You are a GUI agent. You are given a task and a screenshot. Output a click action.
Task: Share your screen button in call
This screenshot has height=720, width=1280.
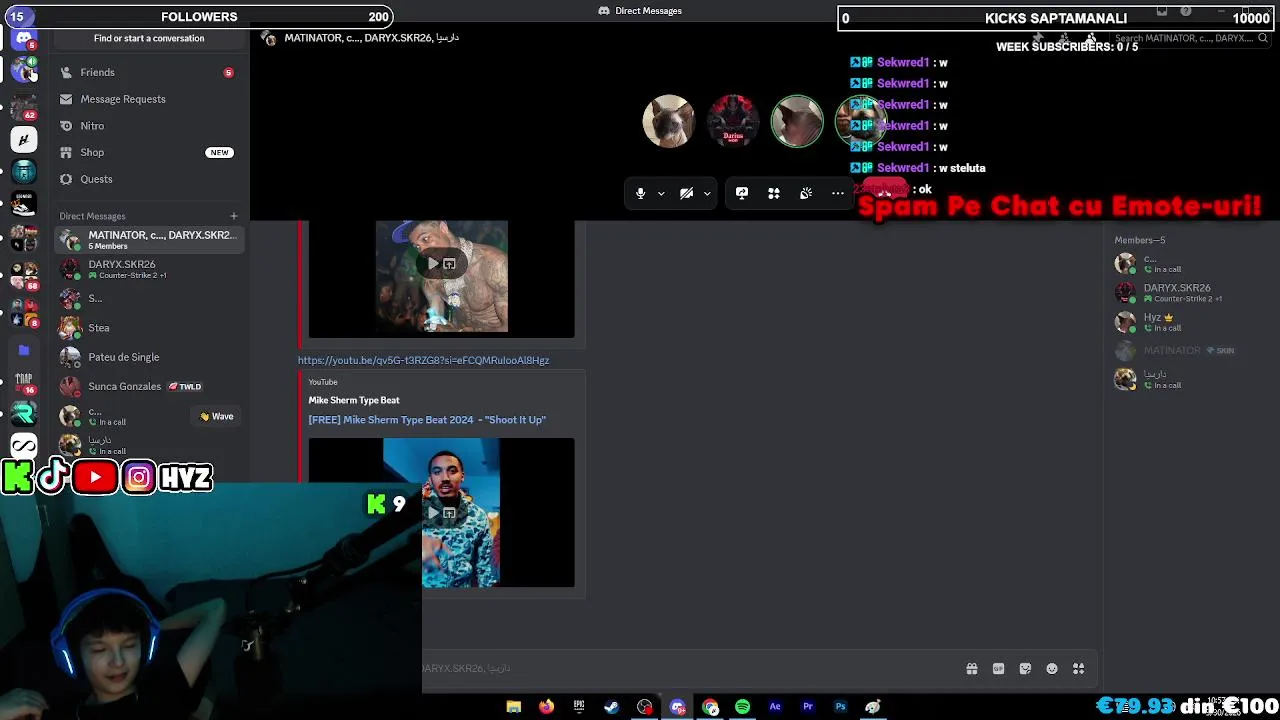741,193
